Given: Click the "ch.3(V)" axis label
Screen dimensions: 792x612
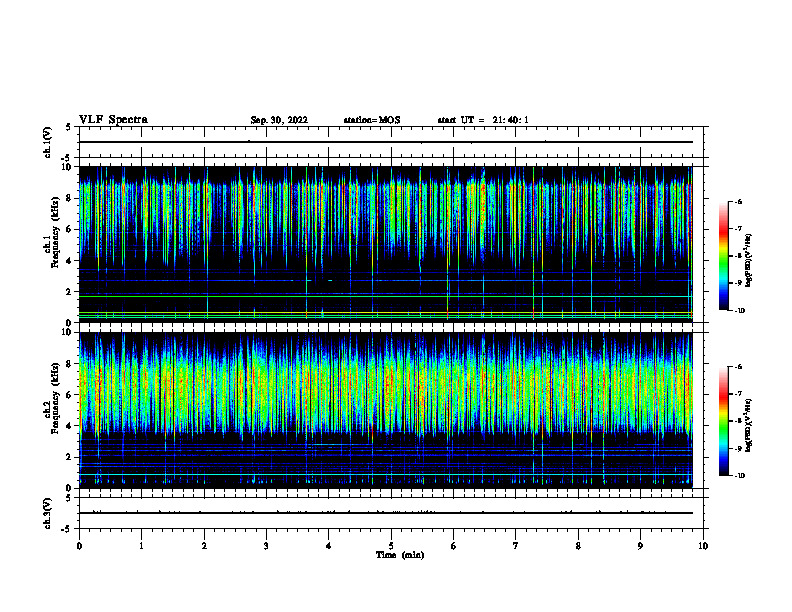Looking at the screenshot, I should click(47, 513).
